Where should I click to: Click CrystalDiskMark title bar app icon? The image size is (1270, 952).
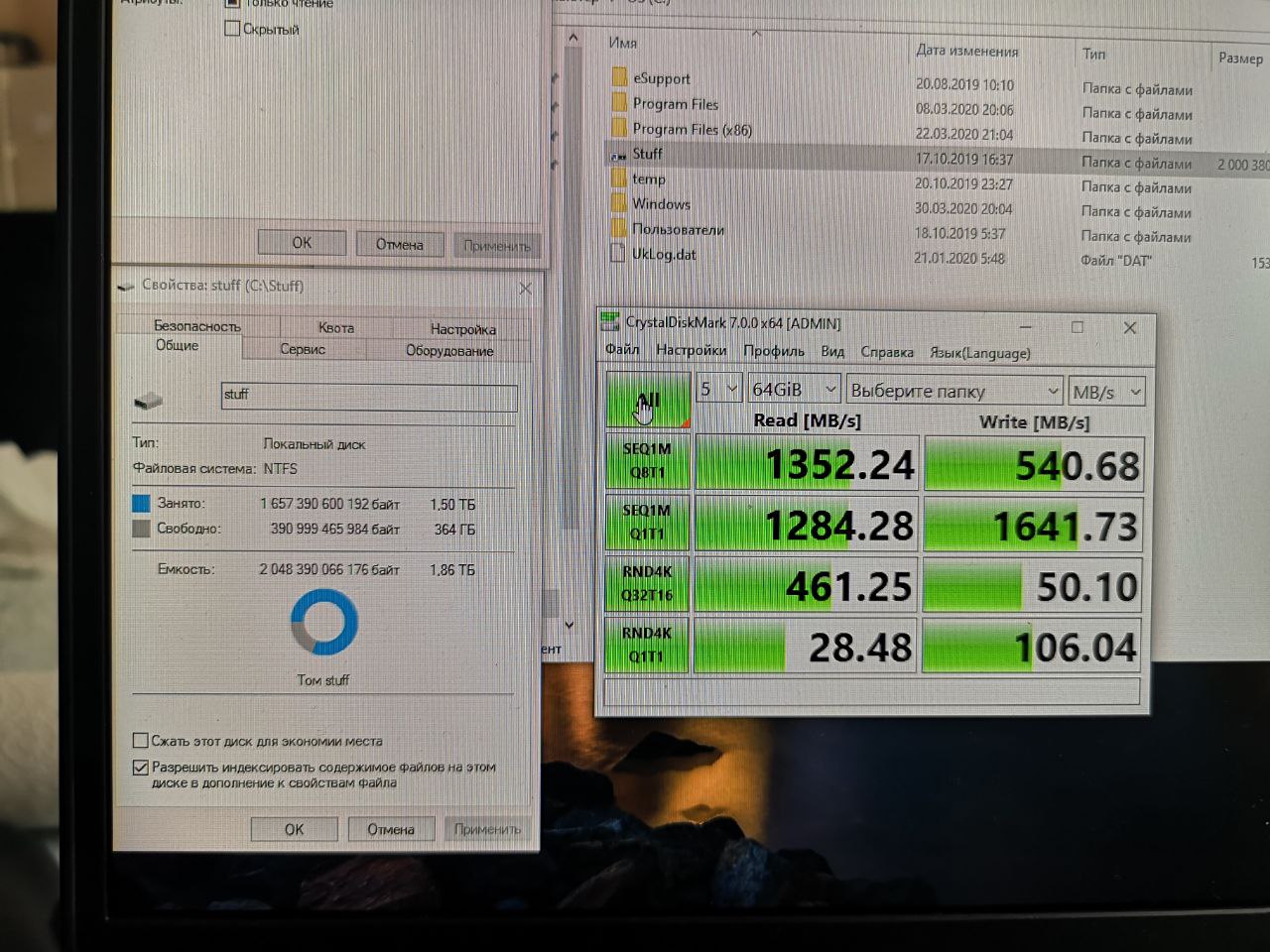610,321
